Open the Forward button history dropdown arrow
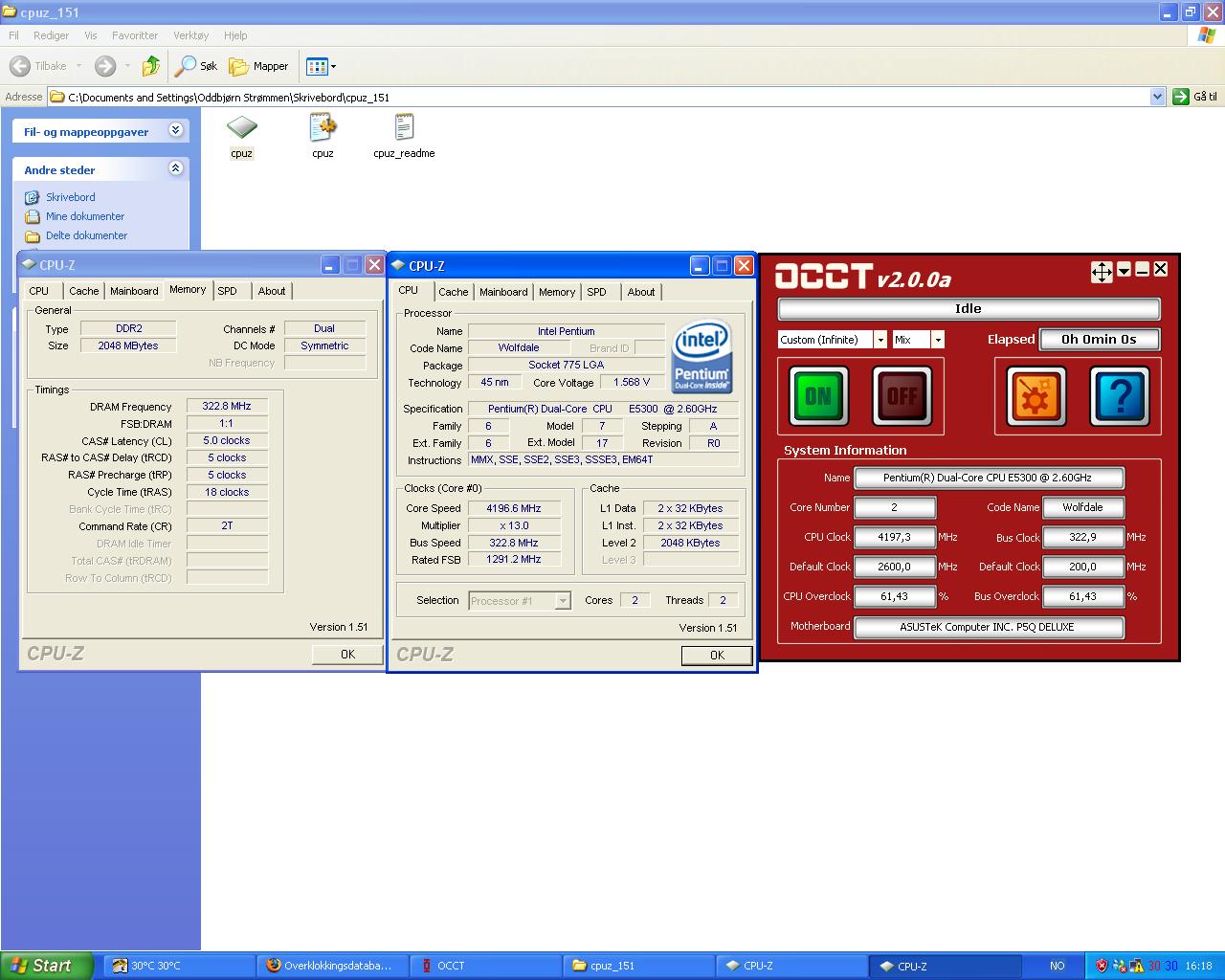 (127, 66)
